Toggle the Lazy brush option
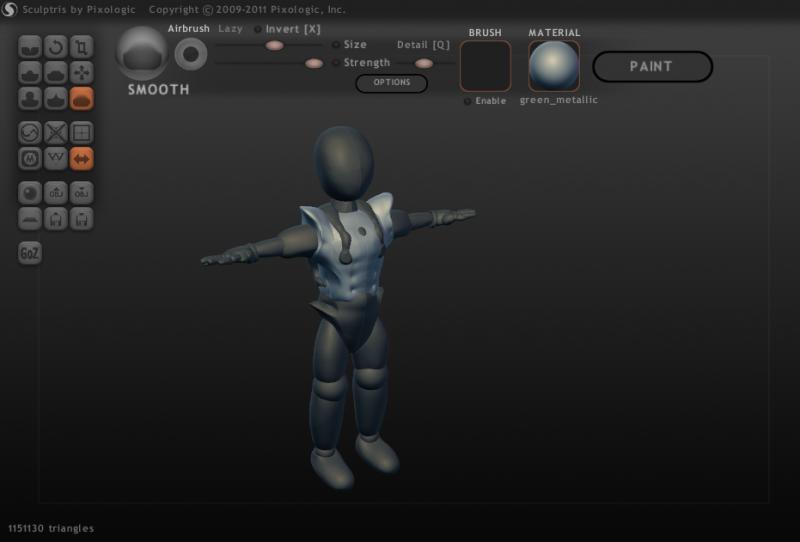This screenshot has height=542, width=800. 231,29
